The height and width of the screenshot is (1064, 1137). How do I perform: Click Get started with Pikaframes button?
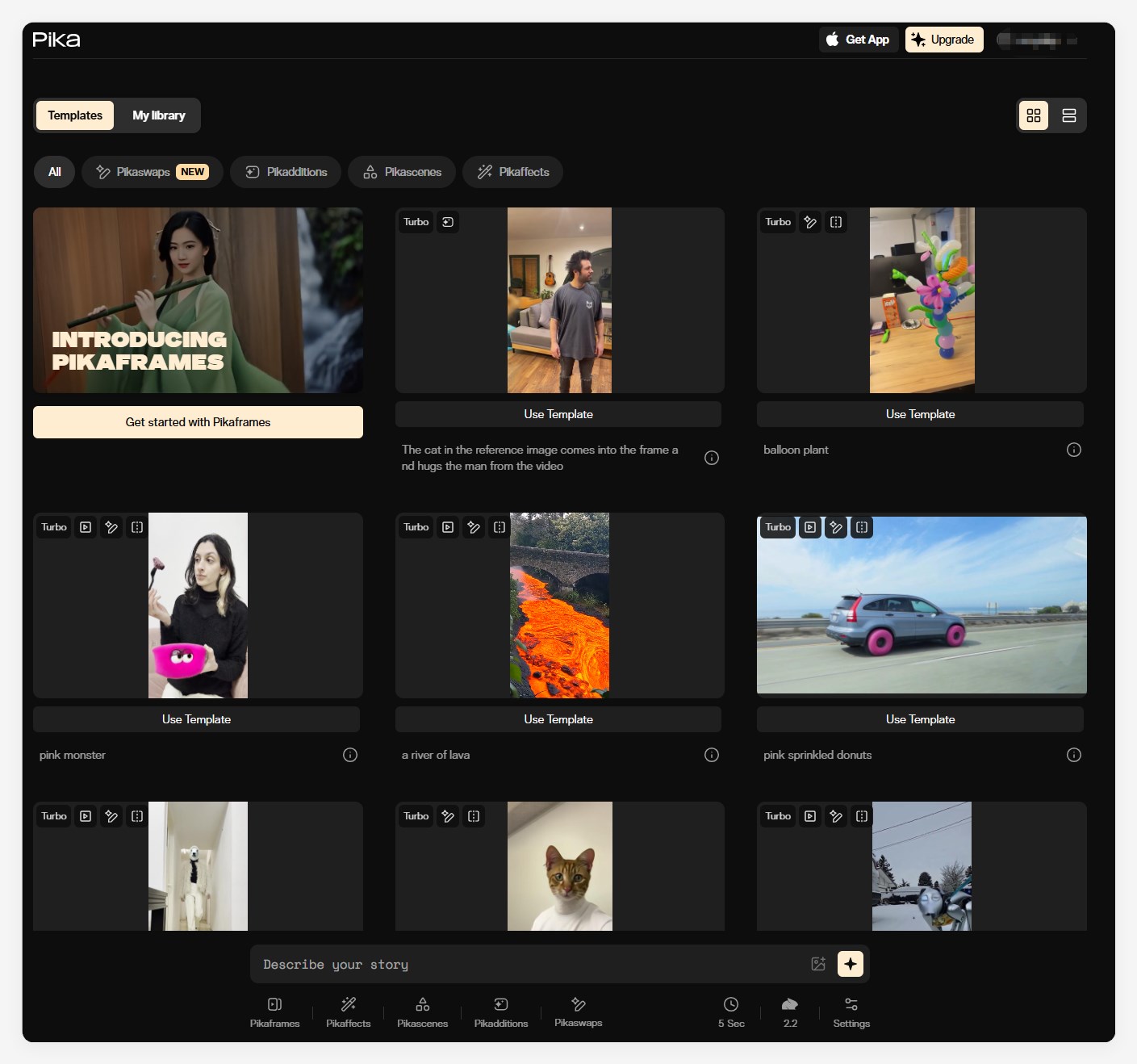point(198,422)
